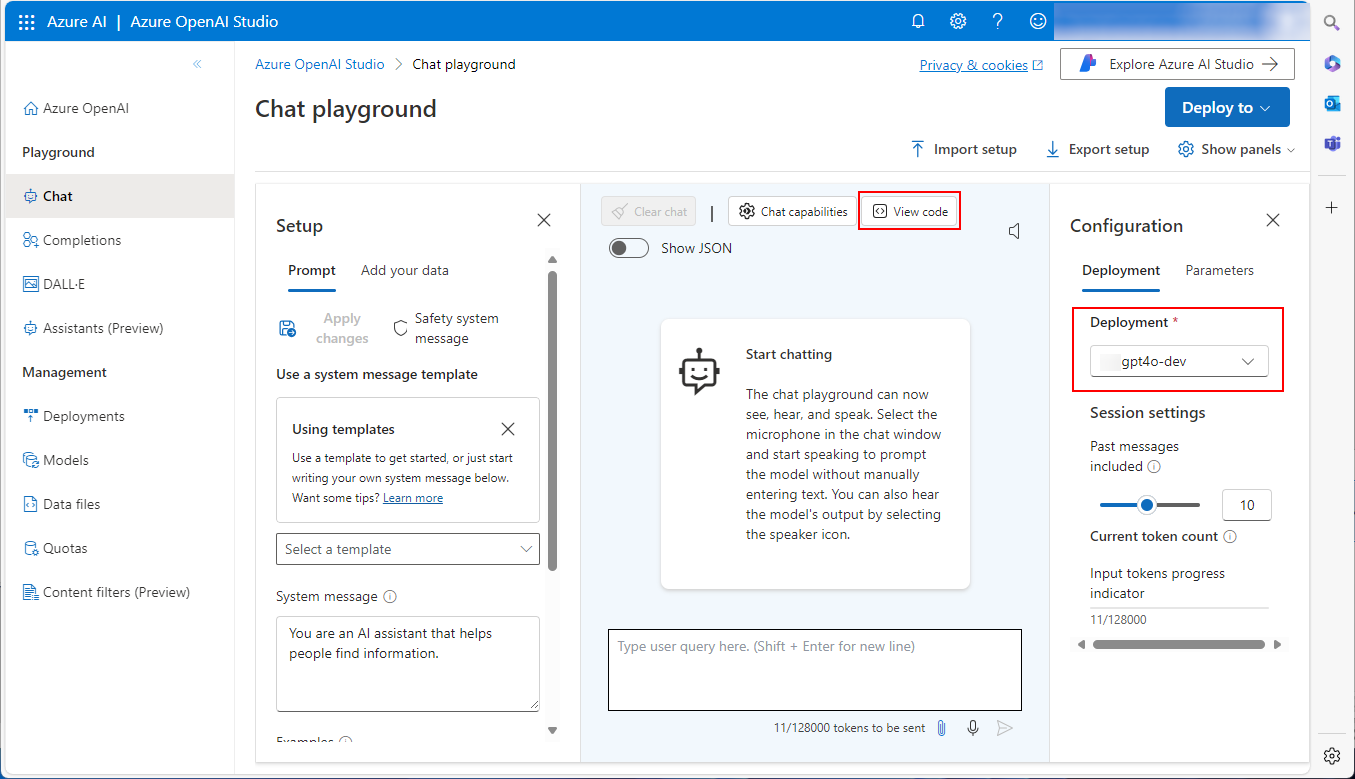This screenshot has height=779, width=1355.
Task: Click the Configuration panel horizontal scrollbar
Action: 1180,645
